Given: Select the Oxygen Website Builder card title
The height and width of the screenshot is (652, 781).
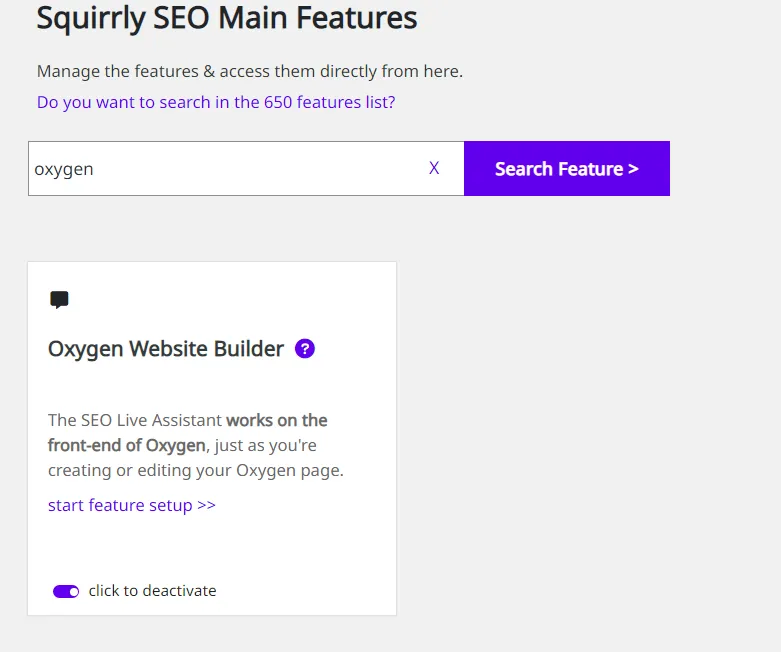Looking at the screenshot, I should click(166, 349).
